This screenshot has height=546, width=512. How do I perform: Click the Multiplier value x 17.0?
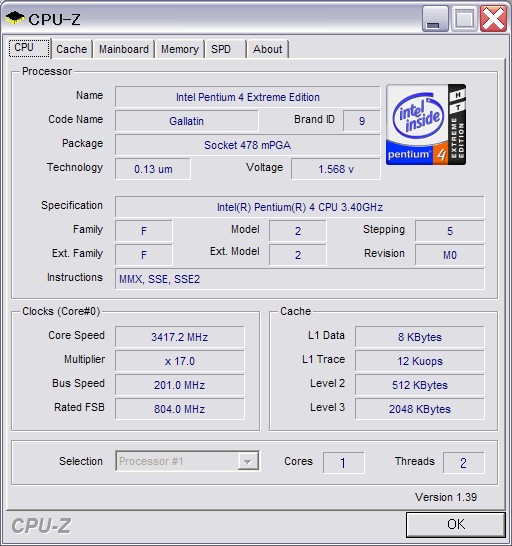tap(180, 361)
